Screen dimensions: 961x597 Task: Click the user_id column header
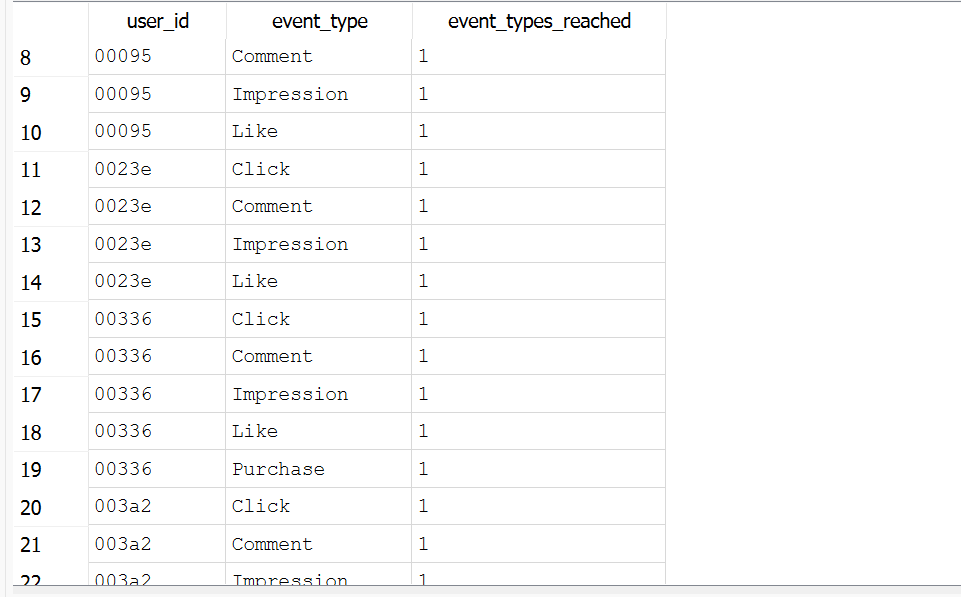pyautogui.click(x=157, y=21)
